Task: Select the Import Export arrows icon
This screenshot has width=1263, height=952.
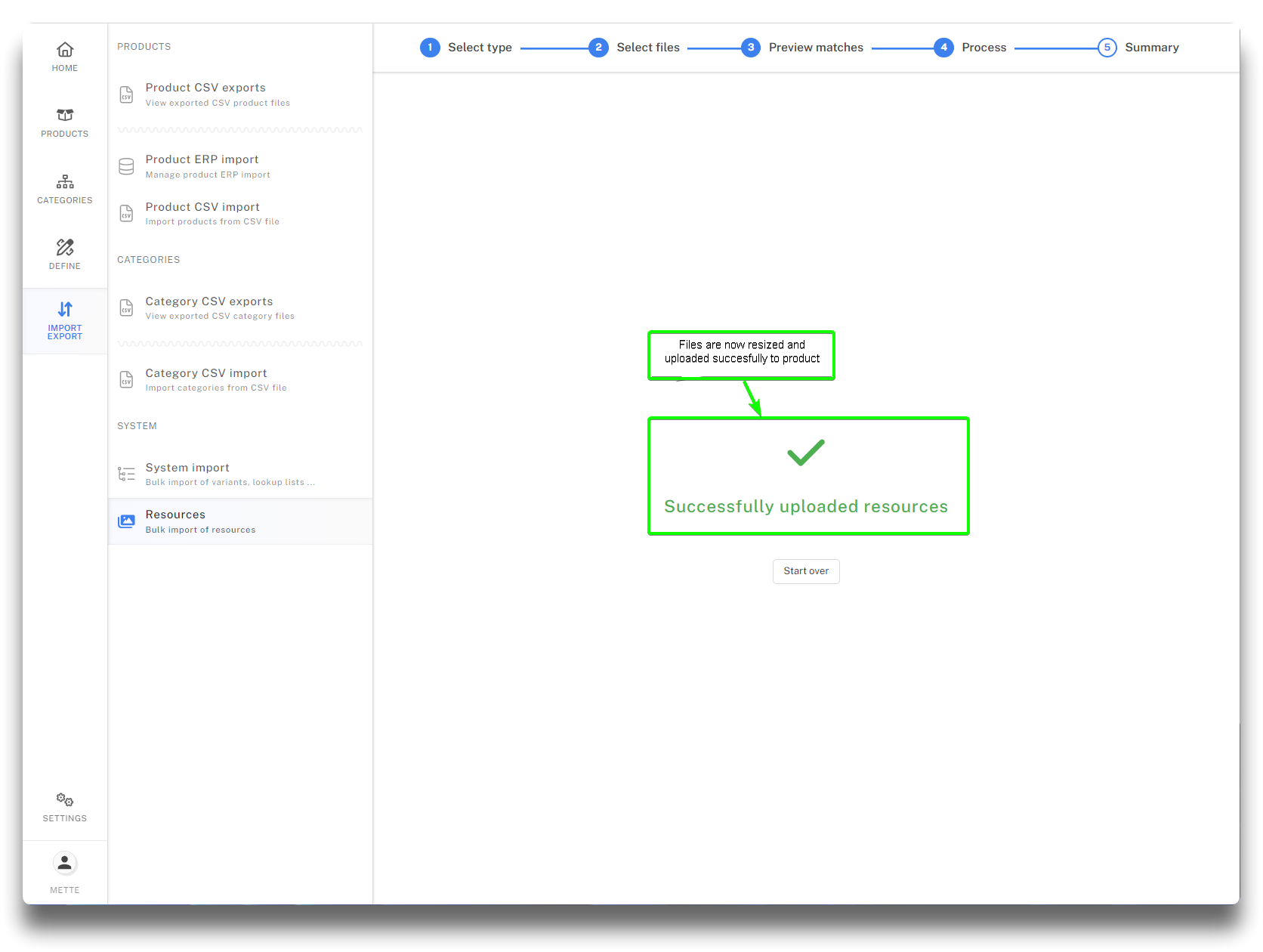Action: coord(65,310)
